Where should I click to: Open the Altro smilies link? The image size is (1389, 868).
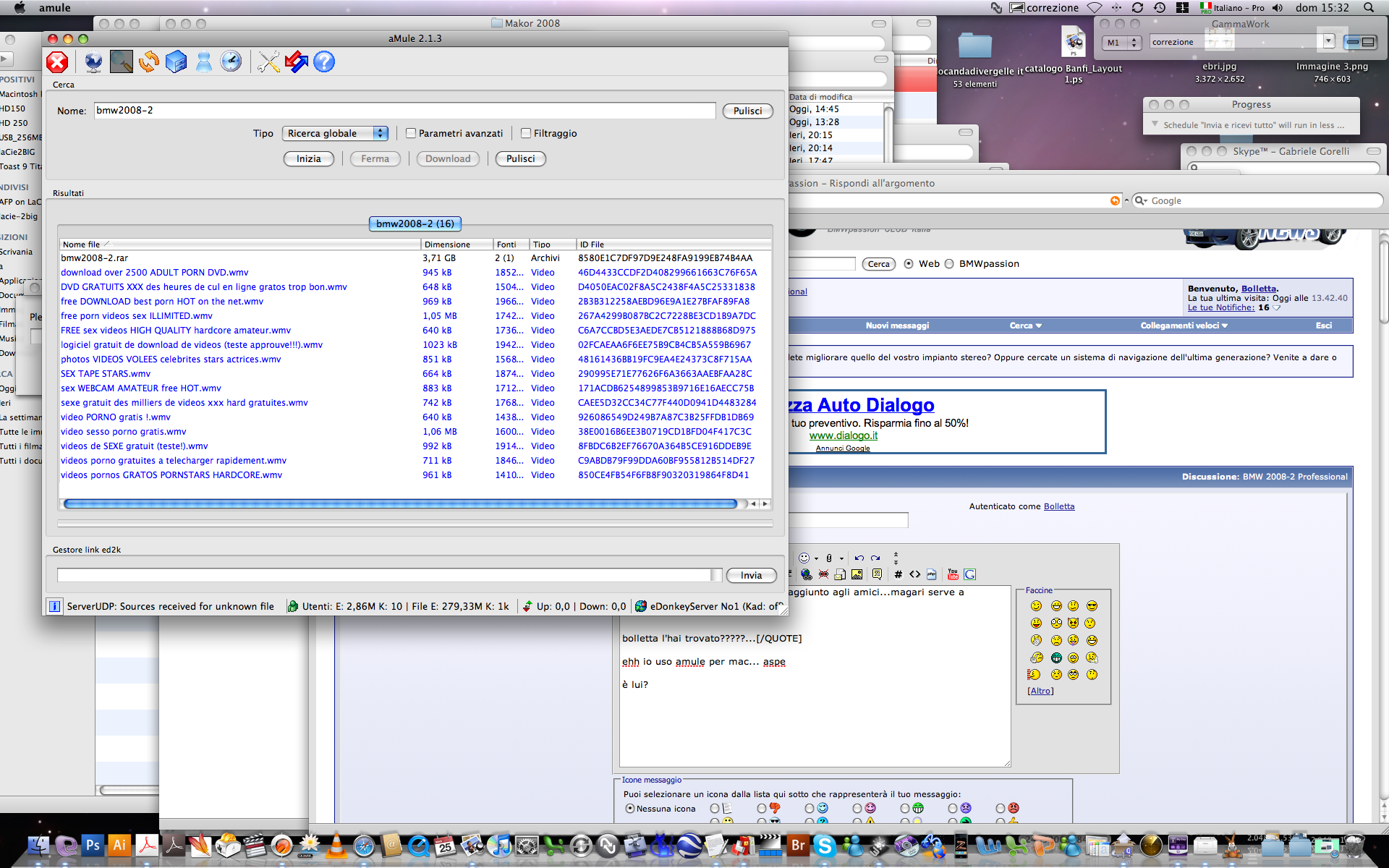click(1040, 691)
